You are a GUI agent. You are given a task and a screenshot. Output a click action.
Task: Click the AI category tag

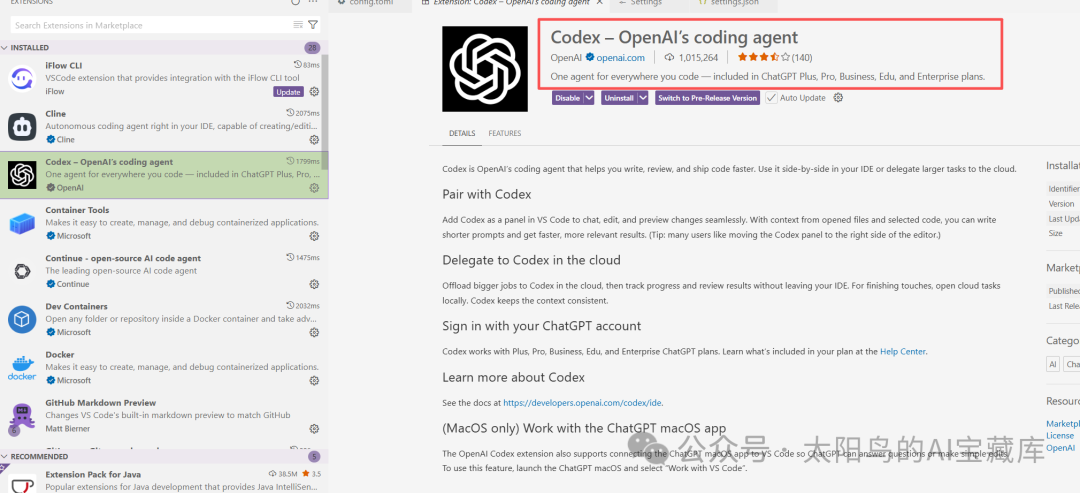[x=1052, y=364]
